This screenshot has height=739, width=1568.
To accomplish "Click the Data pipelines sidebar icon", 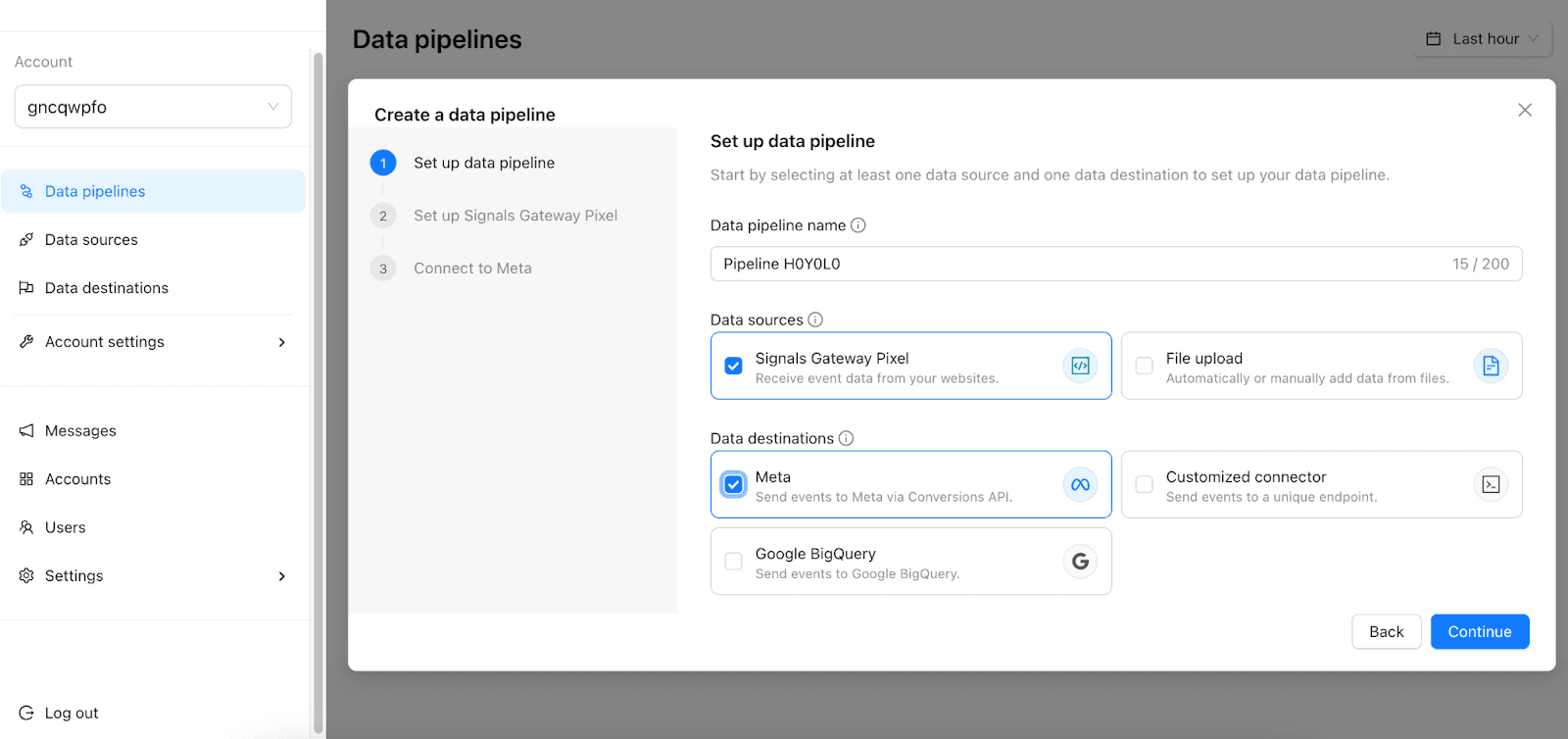I will 26,191.
